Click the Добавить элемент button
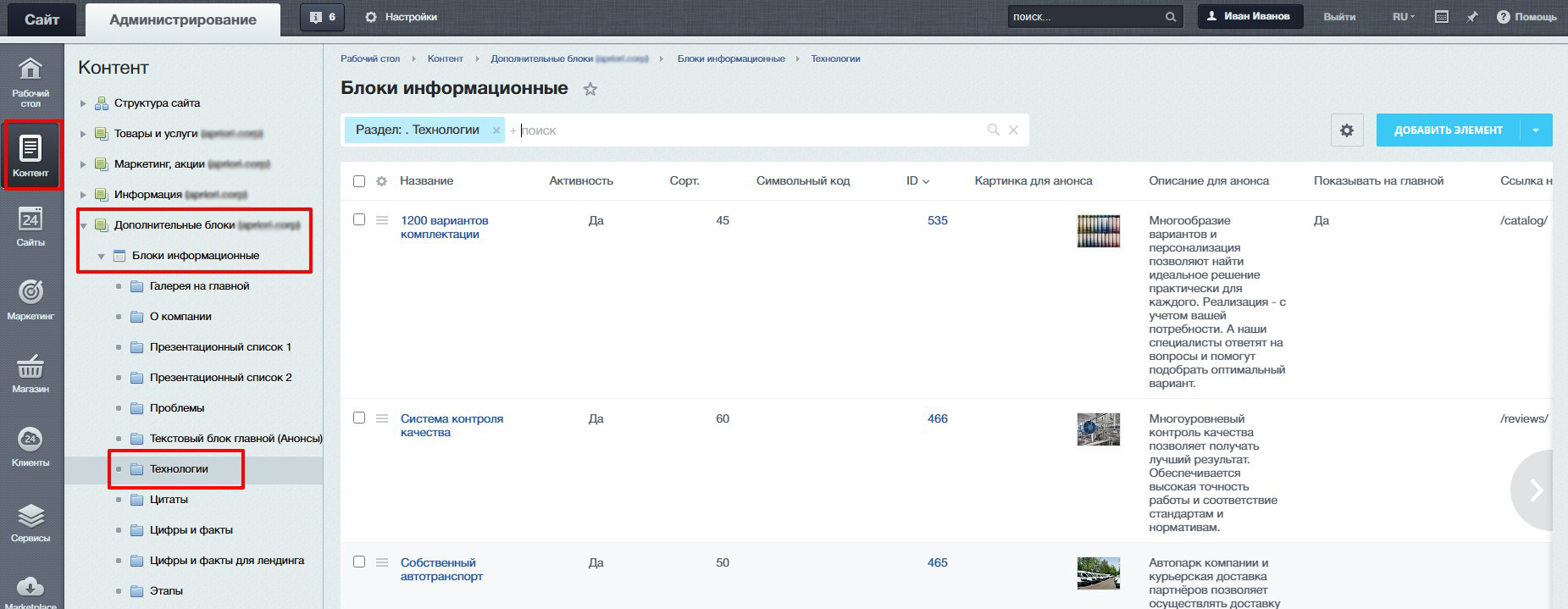The height and width of the screenshot is (609, 1568). 1448,130
